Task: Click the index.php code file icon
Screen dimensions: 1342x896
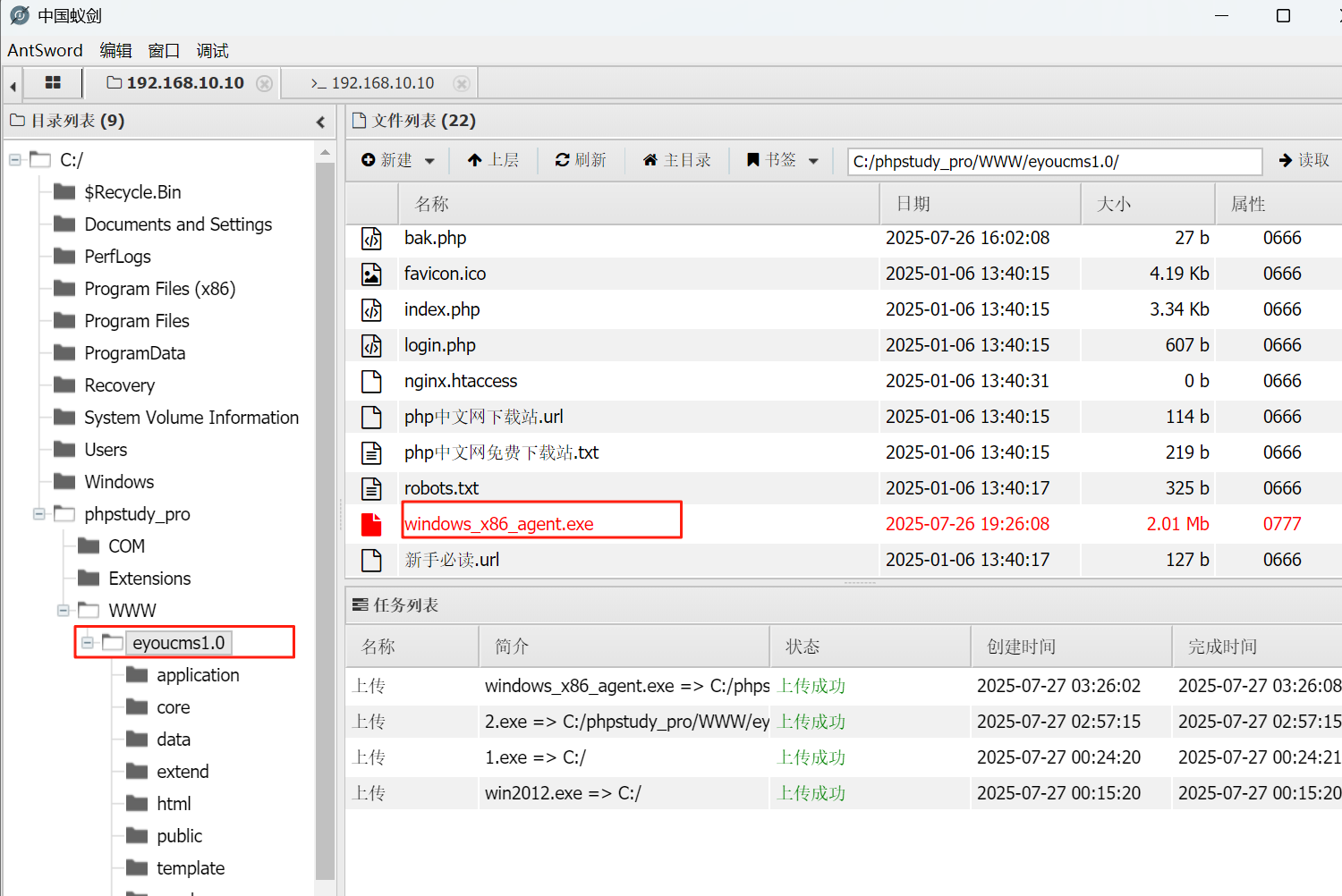Action: (x=371, y=309)
